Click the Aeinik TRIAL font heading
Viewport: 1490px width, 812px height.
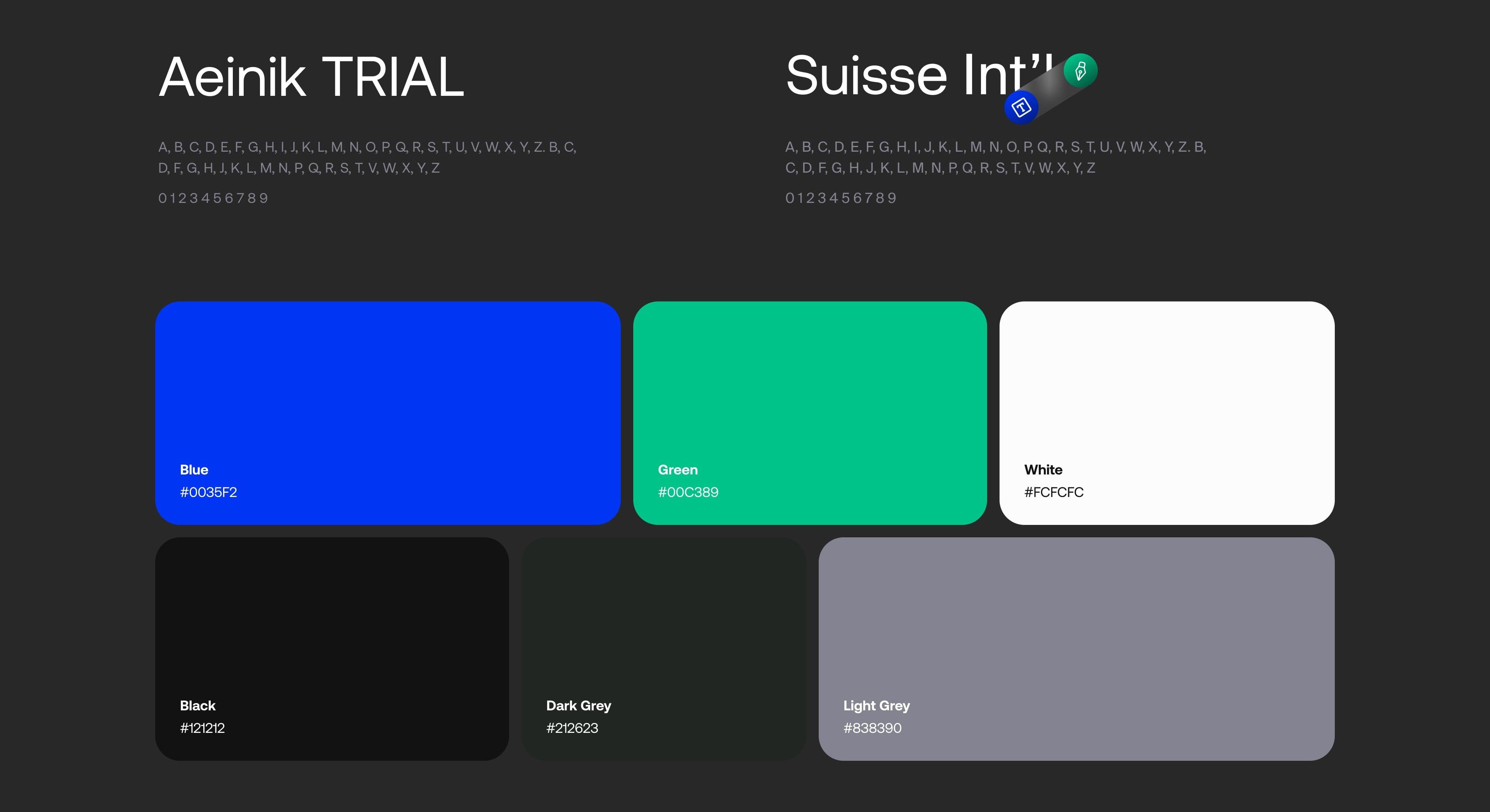[311, 77]
